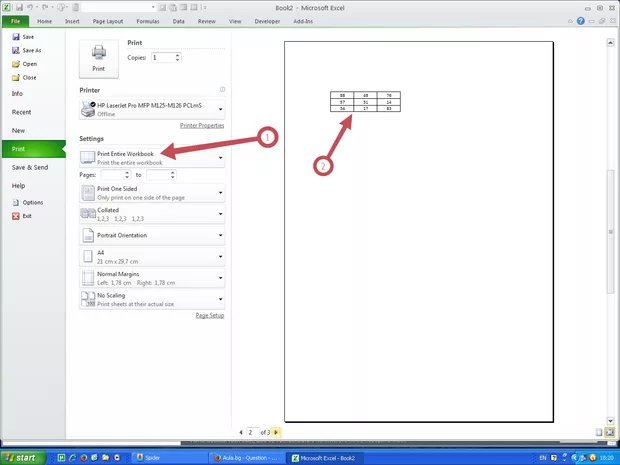Switch to the Developer ribbon tab
The image size is (620, 465).
tap(267, 21)
